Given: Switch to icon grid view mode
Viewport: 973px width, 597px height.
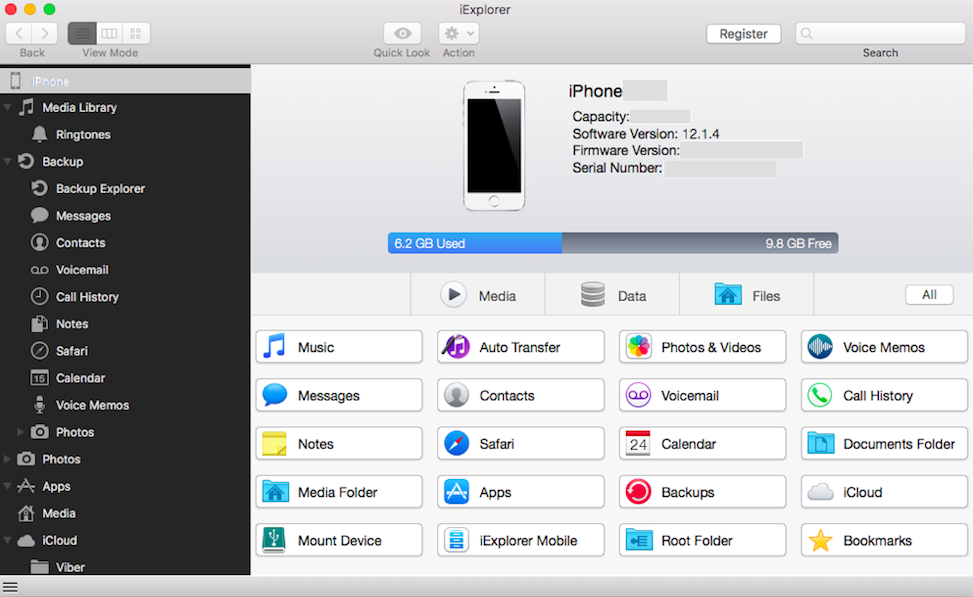Looking at the screenshot, I should pyautogui.click(x=136, y=34).
